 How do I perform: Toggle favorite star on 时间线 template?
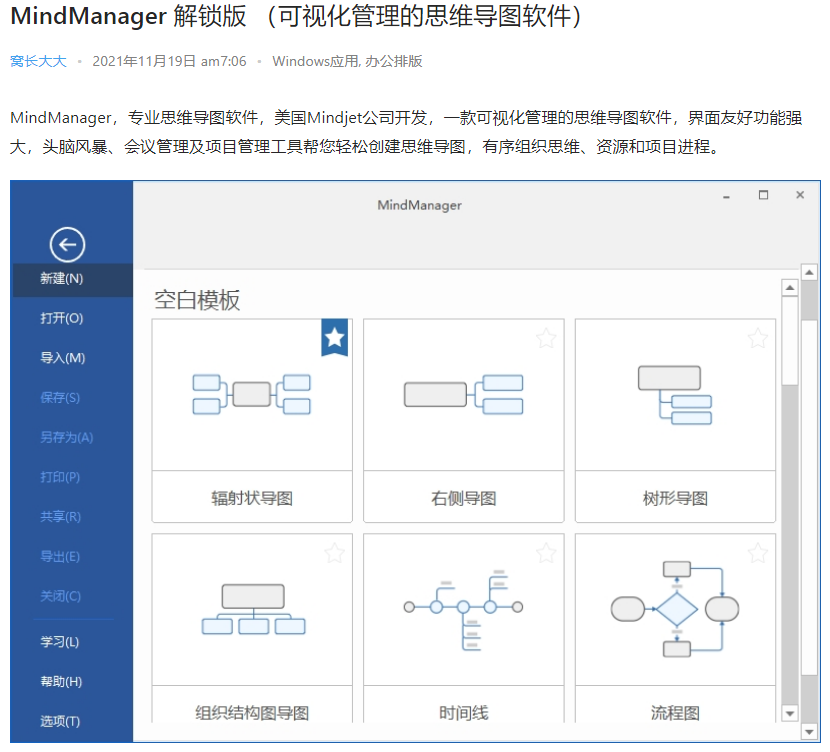pyautogui.click(x=546, y=553)
